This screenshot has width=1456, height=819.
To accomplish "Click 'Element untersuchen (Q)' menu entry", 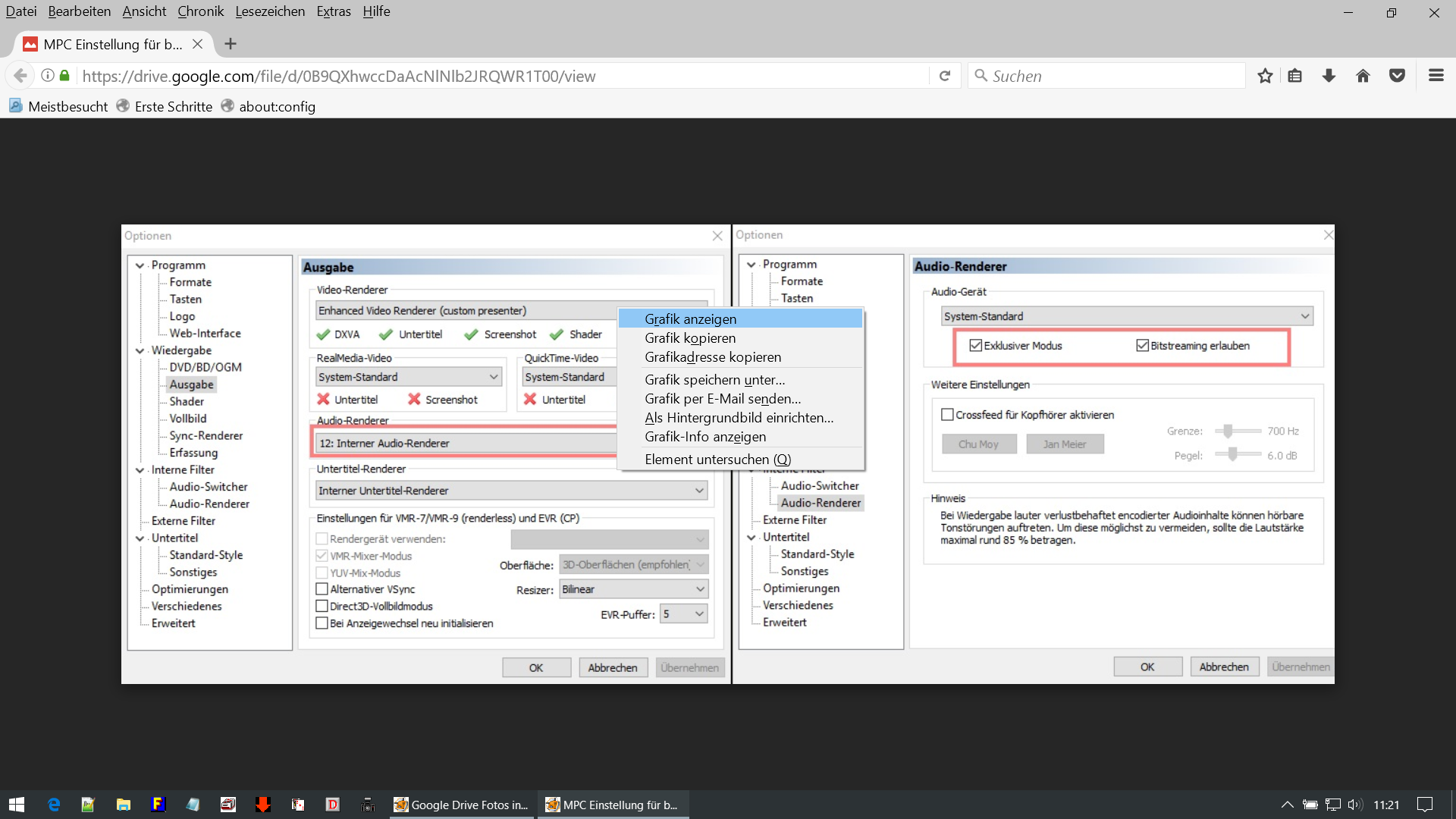I will tap(717, 460).
